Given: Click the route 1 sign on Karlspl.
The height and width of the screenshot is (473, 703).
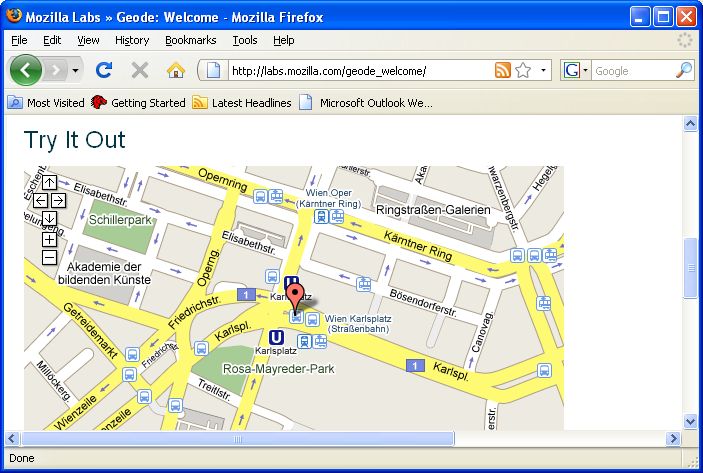Looking at the screenshot, I should click(x=415, y=365).
